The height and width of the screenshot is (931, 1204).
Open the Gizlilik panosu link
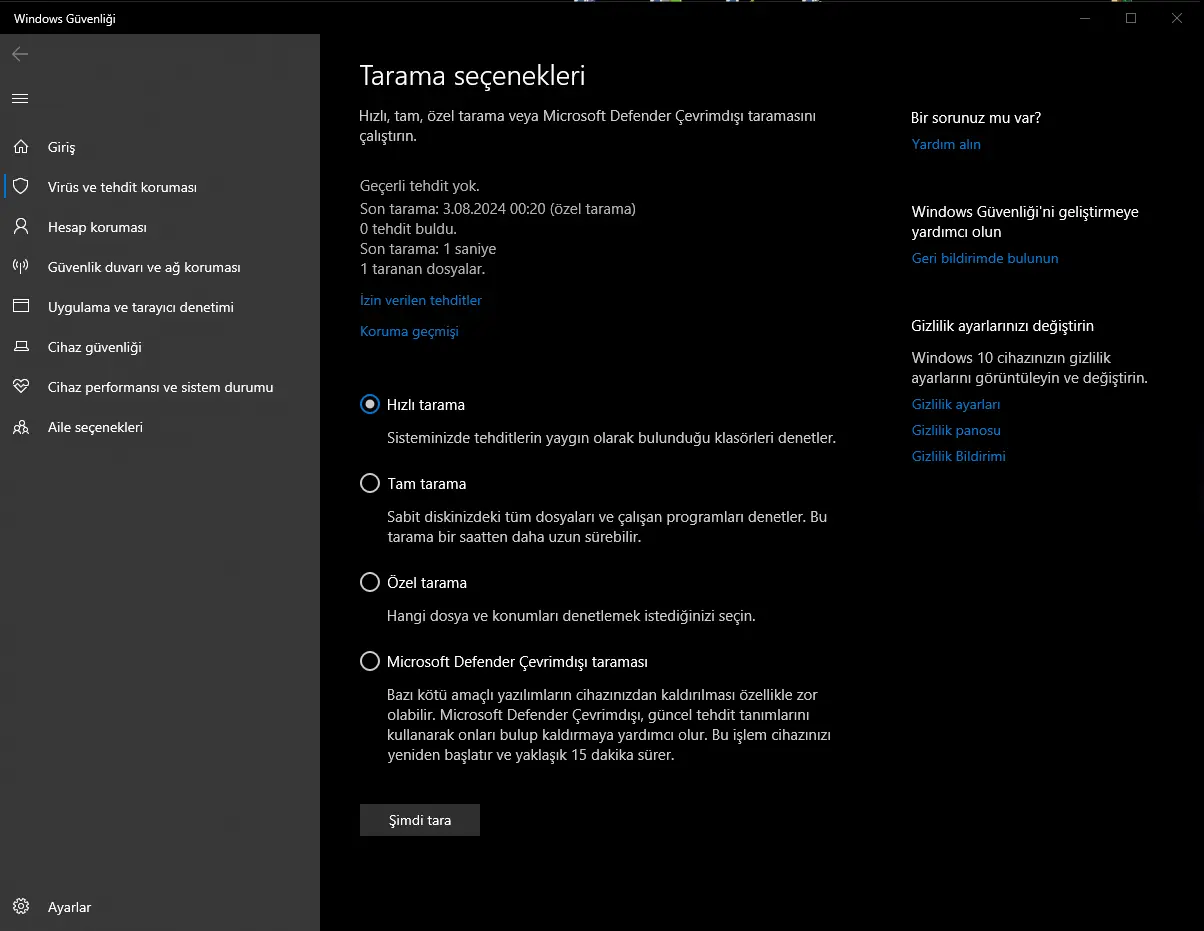[956, 430]
